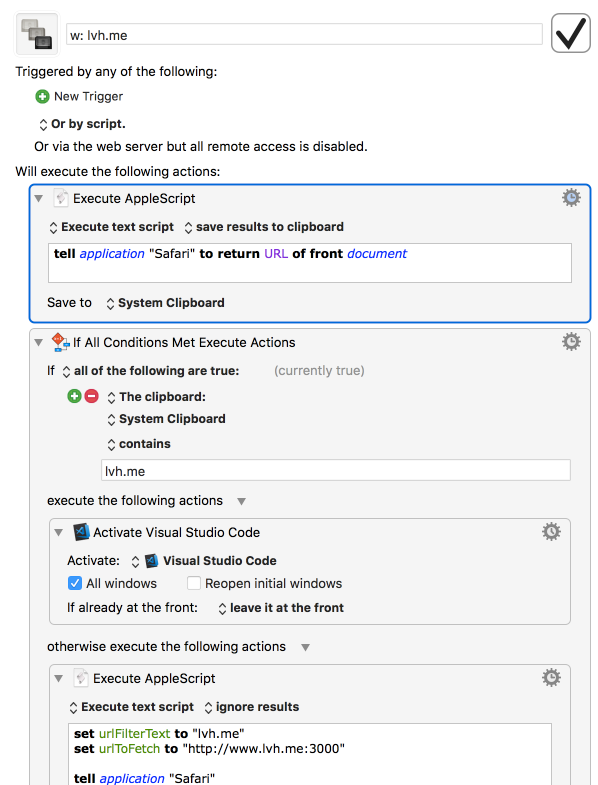Open the gear menu of the lower Execute AppleScript action
Viewport: 598px width, 785px height.
[551, 678]
